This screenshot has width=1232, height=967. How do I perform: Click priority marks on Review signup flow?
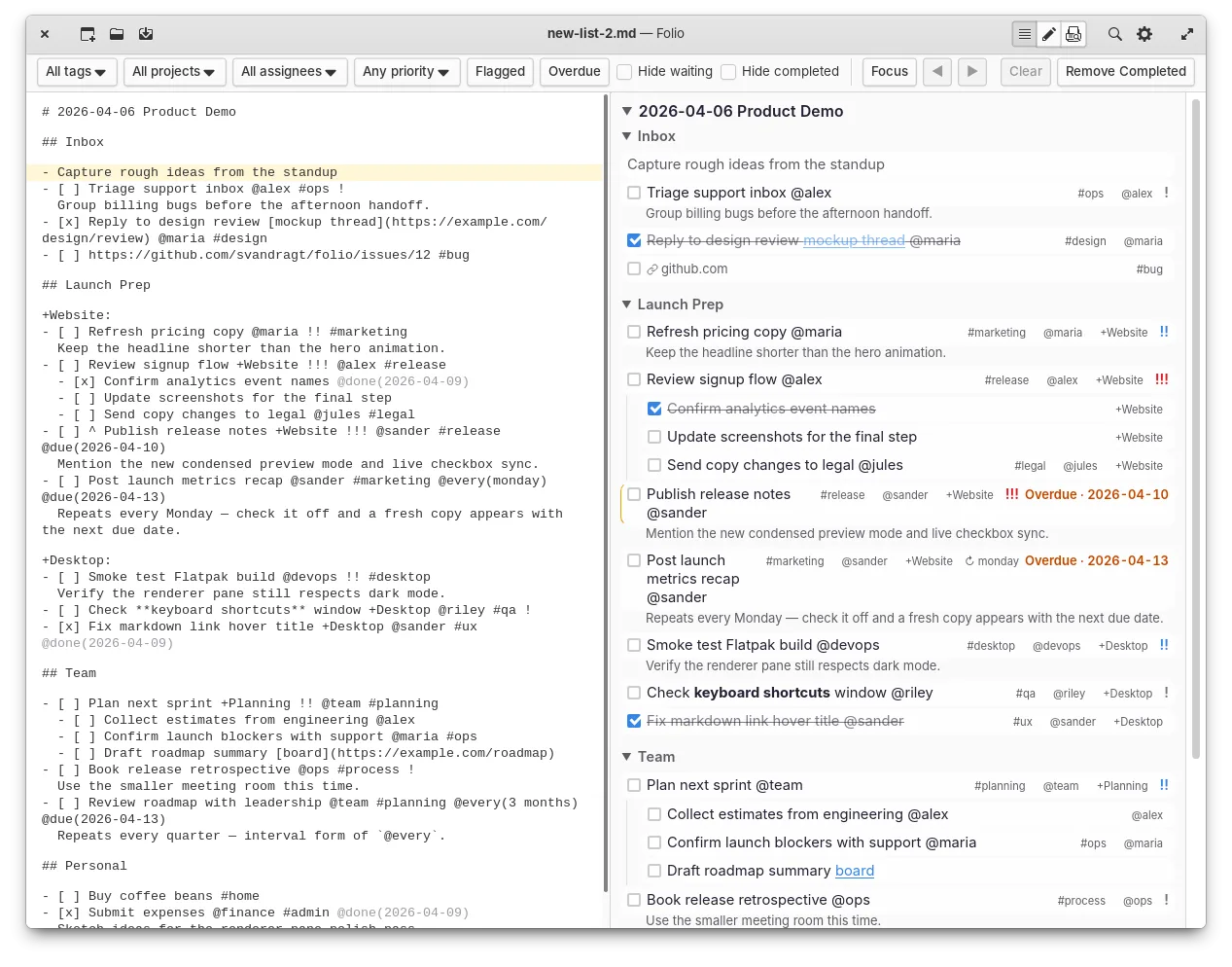point(1162,379)
